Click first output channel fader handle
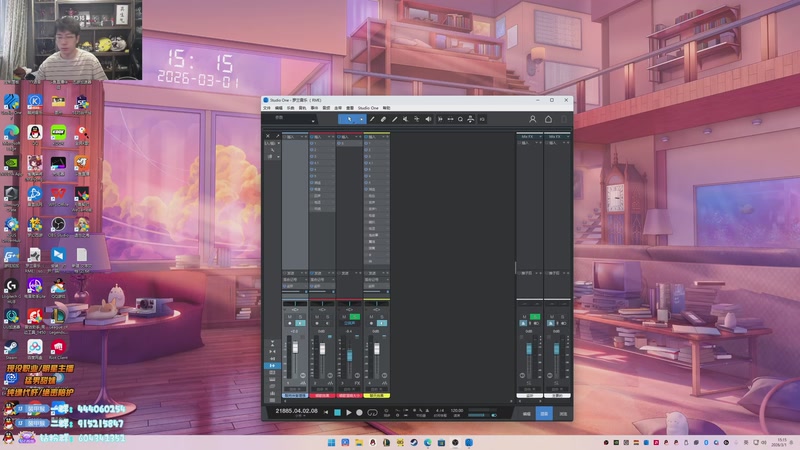Viewport: 800px width, 450px height. tap(529, 349)
